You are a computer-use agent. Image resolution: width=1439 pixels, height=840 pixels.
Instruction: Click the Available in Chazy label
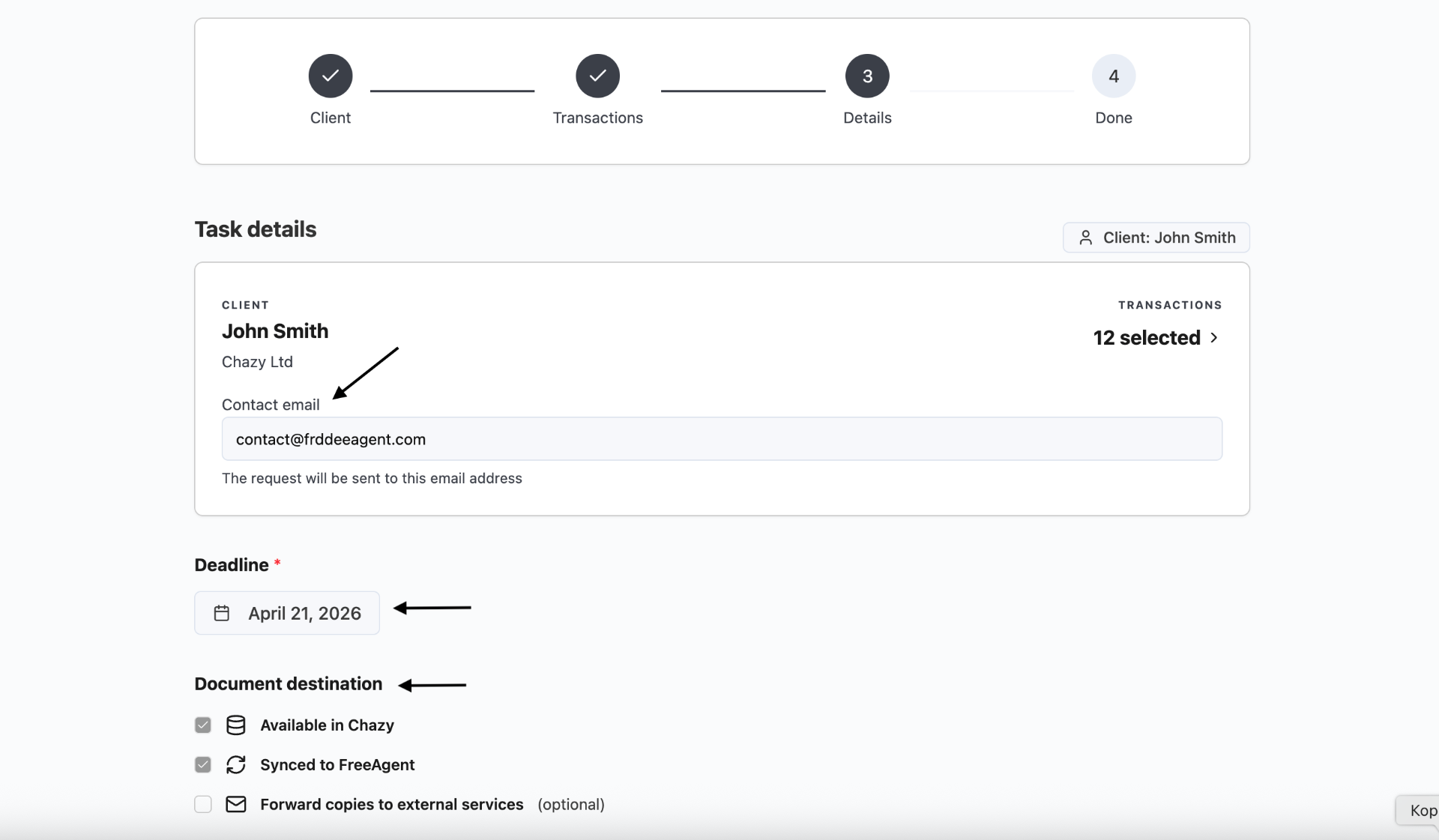tap(327, 725)
